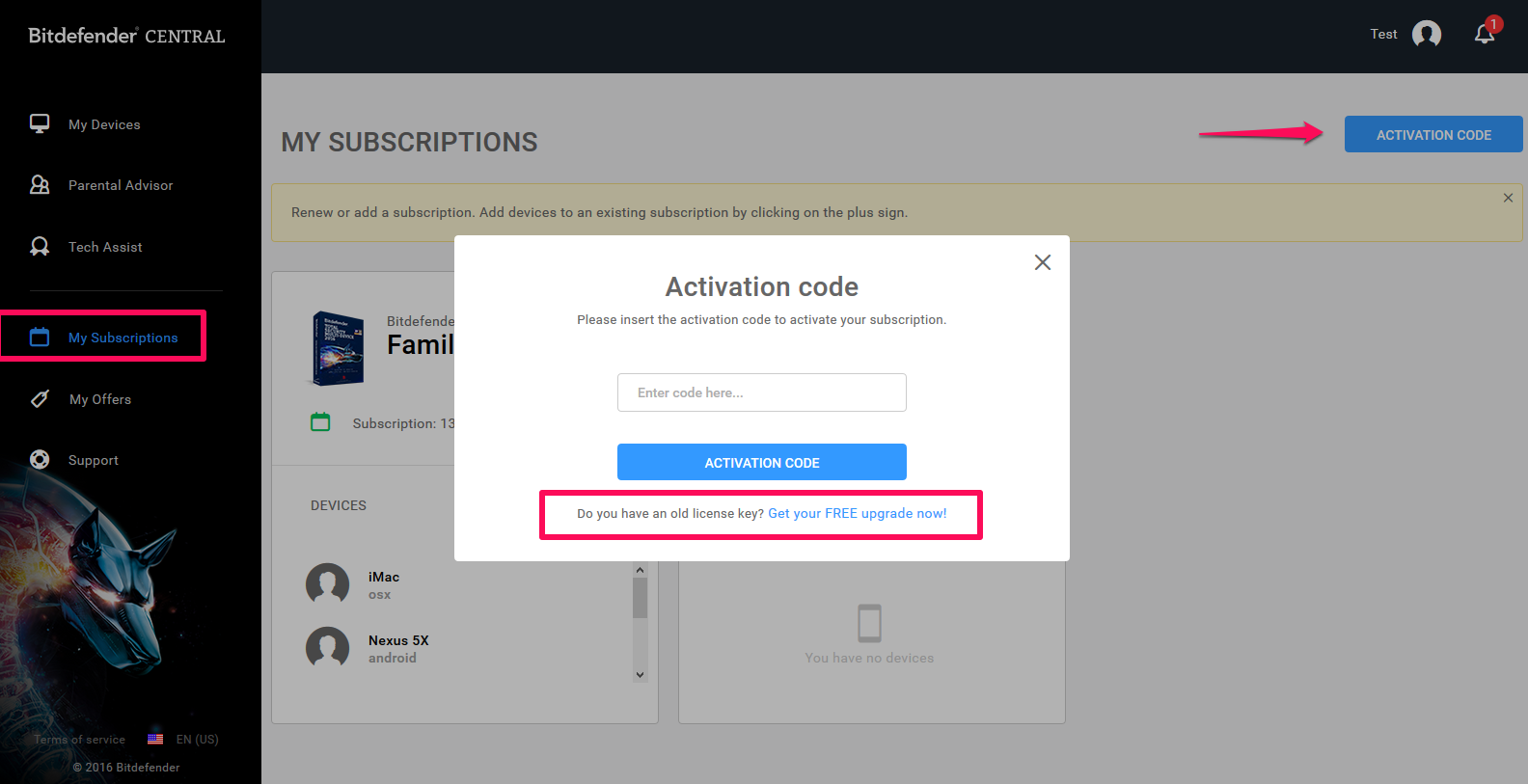This screenshot has width=1528, height=784.
Task: Click the phone icon above 'You have no devices'
Action: point(870,623)
